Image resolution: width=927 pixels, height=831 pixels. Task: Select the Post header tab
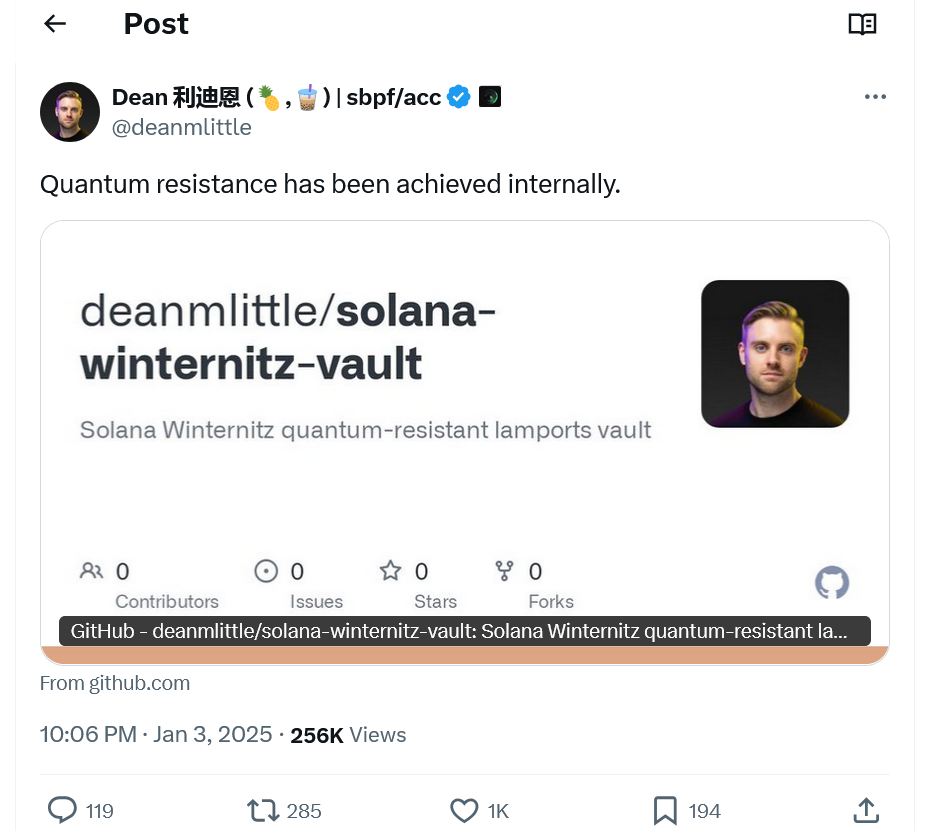pos(155,23)
